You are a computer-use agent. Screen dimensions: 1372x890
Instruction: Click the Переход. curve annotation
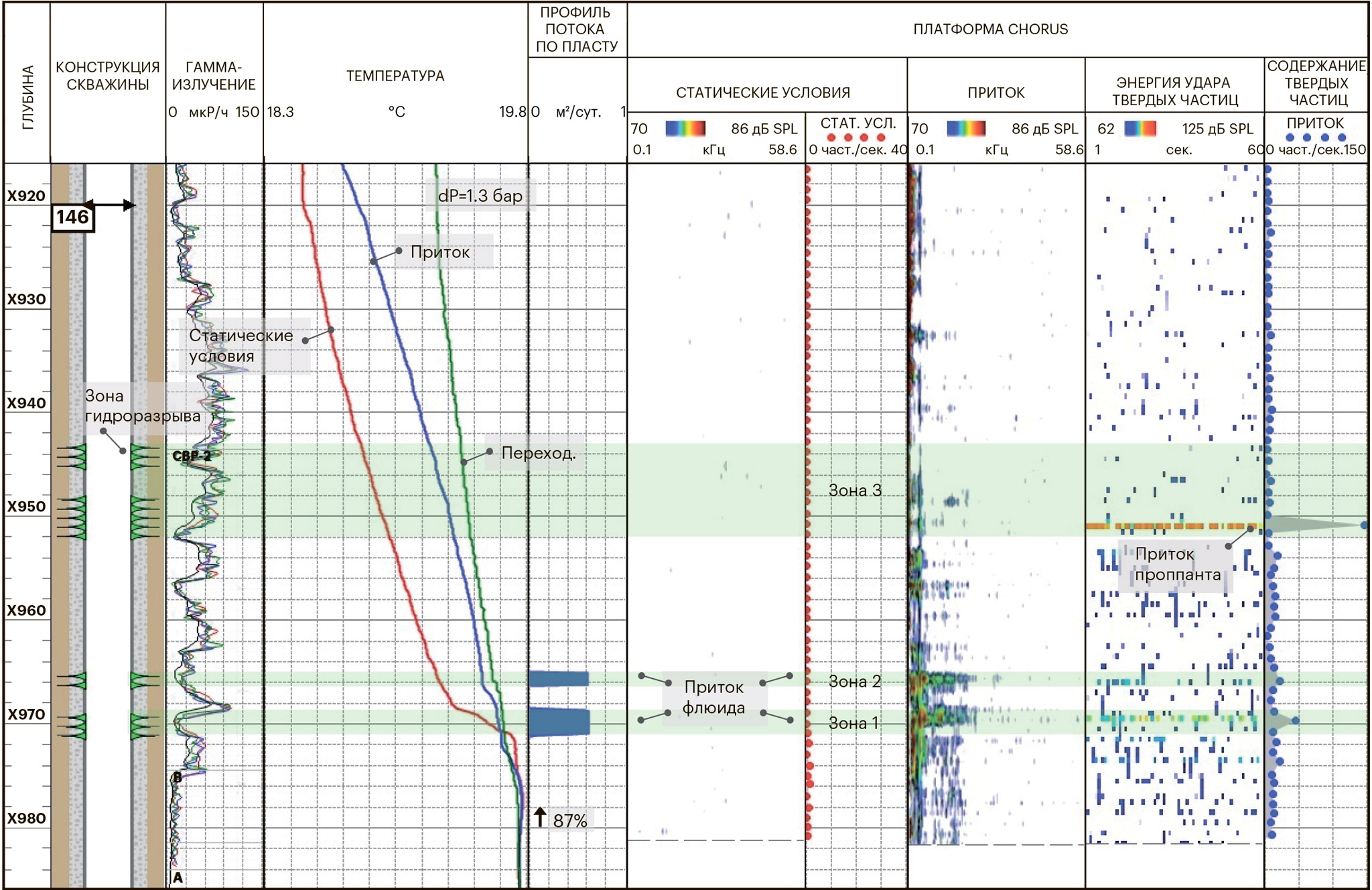(538, 454)
